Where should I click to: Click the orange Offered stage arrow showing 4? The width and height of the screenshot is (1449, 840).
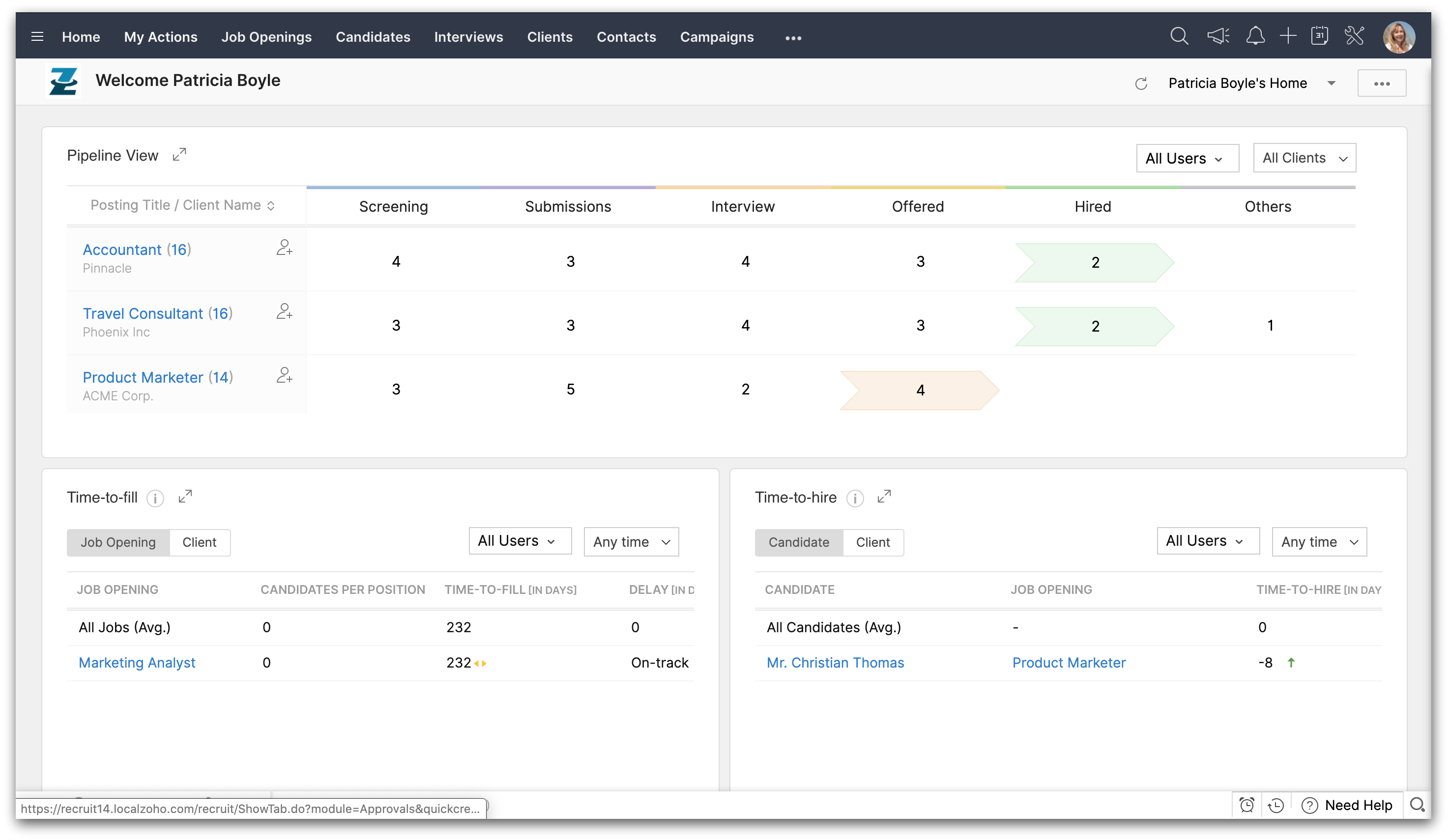pyautogui.click(x=920, y=390)
